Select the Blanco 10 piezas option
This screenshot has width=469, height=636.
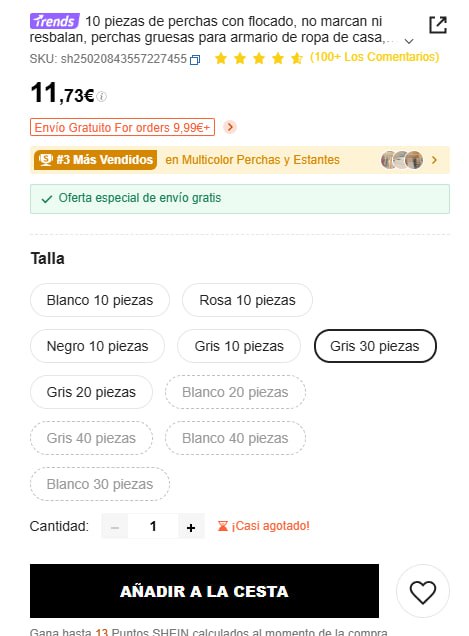point(100,300)
